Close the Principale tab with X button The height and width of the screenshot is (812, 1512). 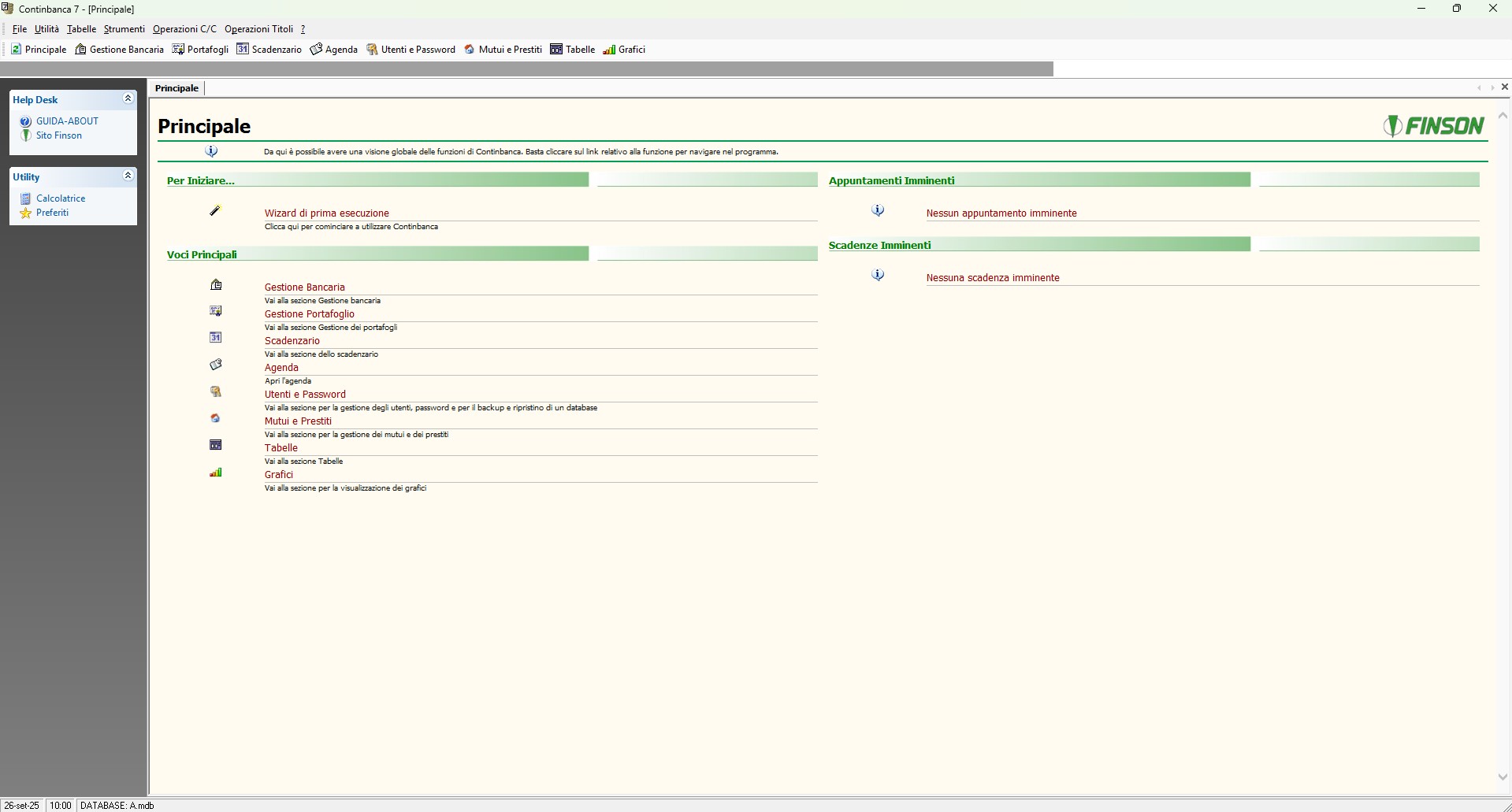pyautogui.click(x=1505, y=87)
